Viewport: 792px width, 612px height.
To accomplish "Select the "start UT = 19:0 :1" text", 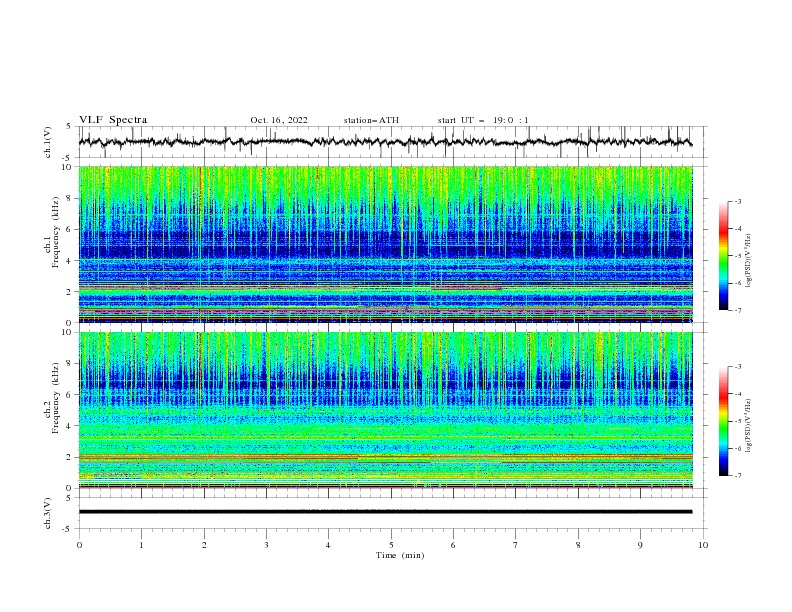I will click(483, 120).
